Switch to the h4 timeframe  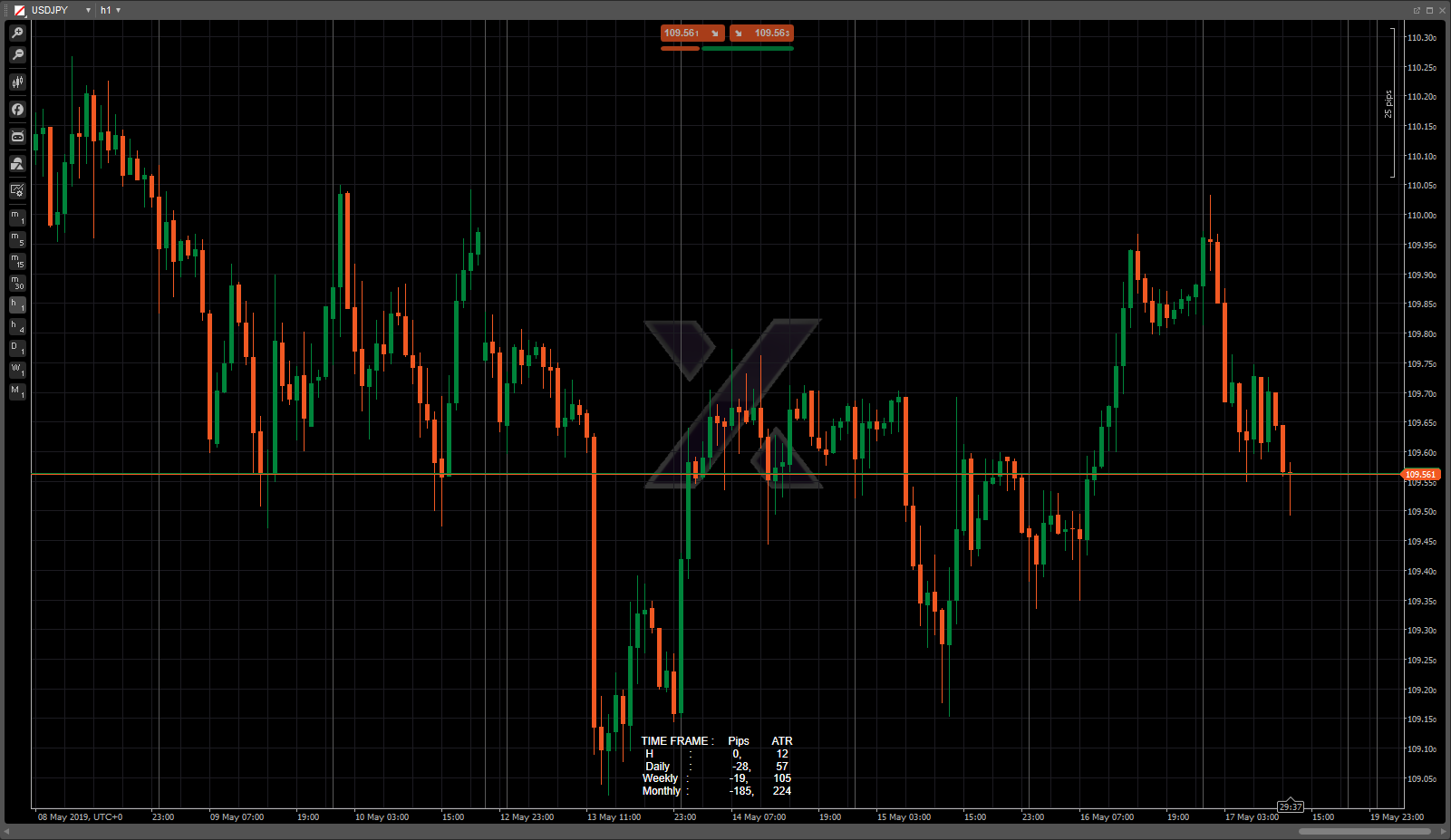pyautogui.click(x=17, y=326)
